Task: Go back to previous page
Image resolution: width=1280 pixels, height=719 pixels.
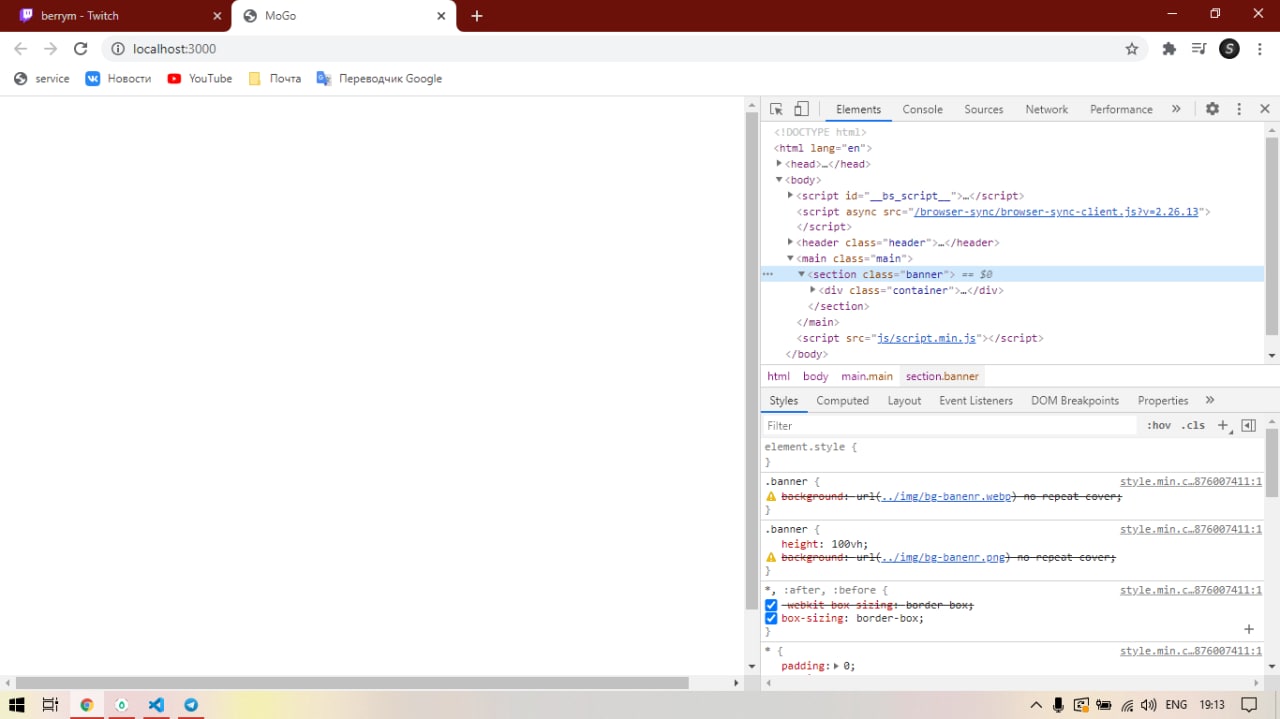Action: point(20,49)
